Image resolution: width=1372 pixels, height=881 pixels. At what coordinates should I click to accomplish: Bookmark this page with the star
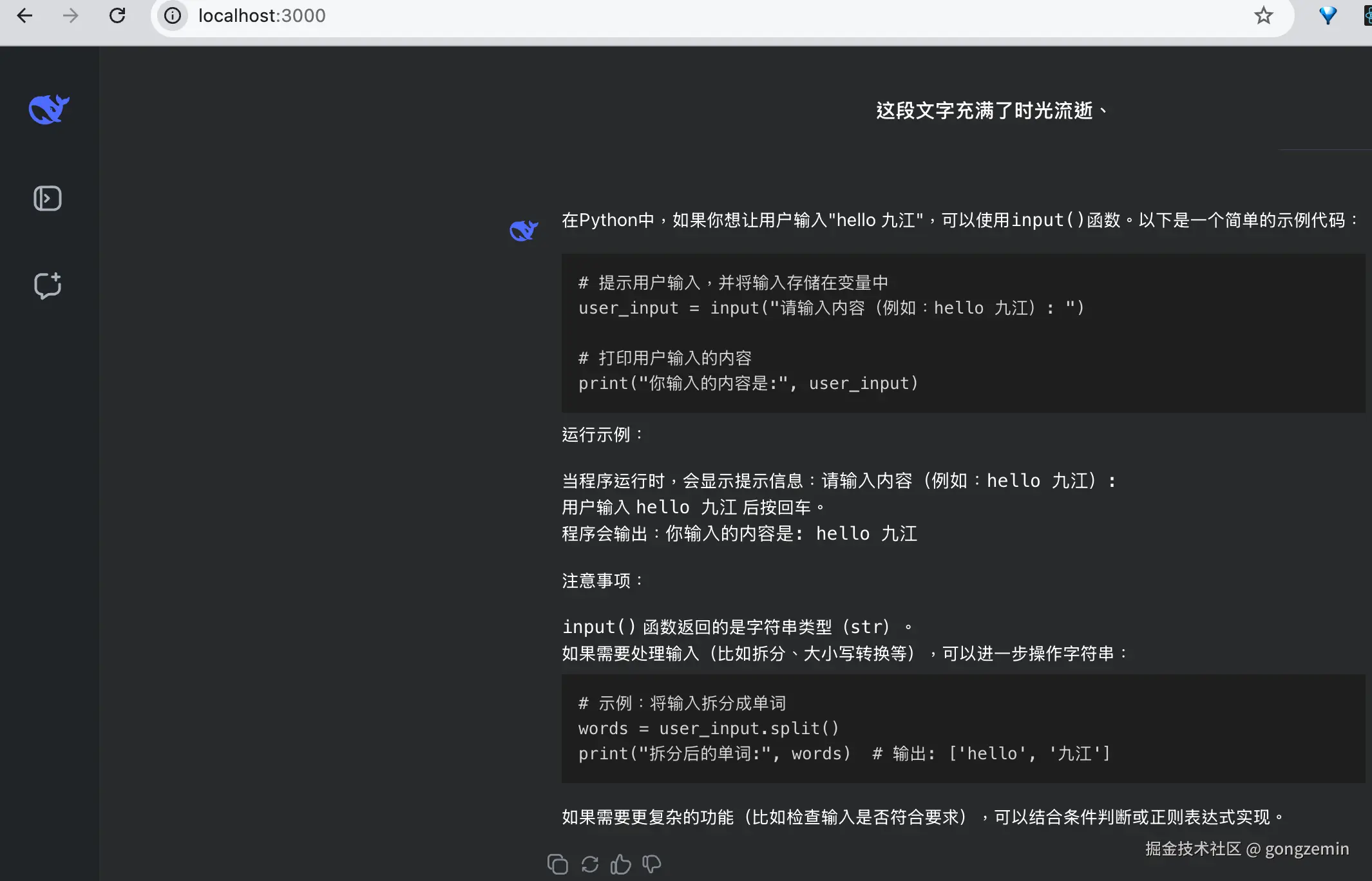click(x=1263, y=15)
